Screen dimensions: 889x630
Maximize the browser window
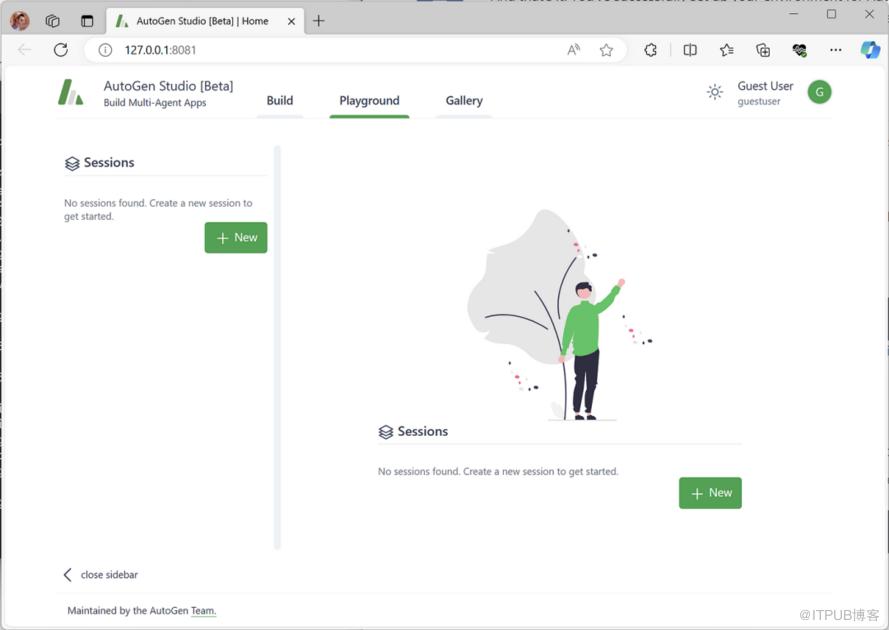(x=831, y=14)
